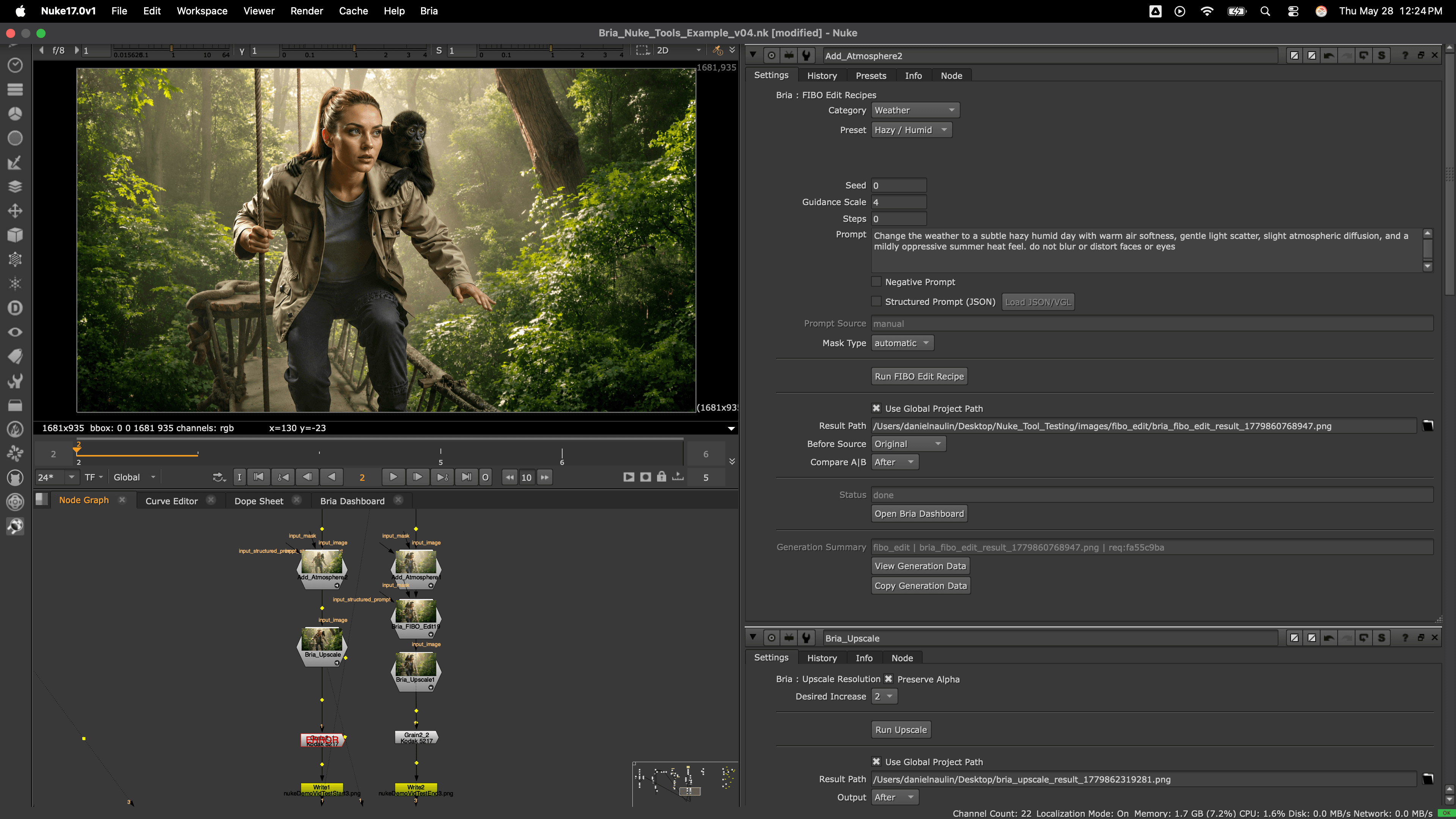Toggle Use Global Project Path in Add_Atmosphere2
Image resolution: width=1456 pixels, height=819 pixels.
(x=876, y=408)
